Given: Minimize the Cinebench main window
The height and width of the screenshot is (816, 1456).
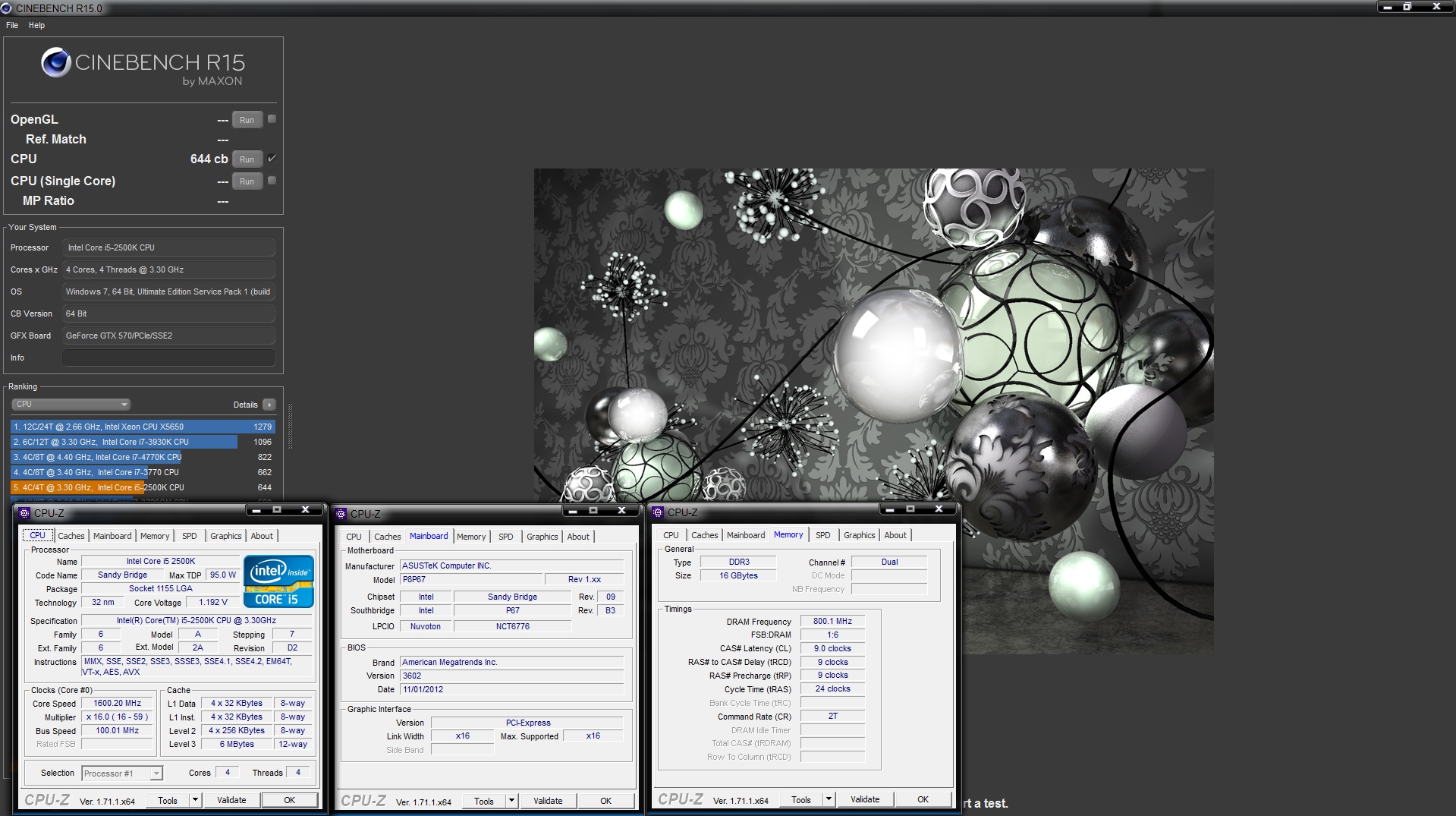Looking at the screenshot, I should click(x=1388, y=7).
